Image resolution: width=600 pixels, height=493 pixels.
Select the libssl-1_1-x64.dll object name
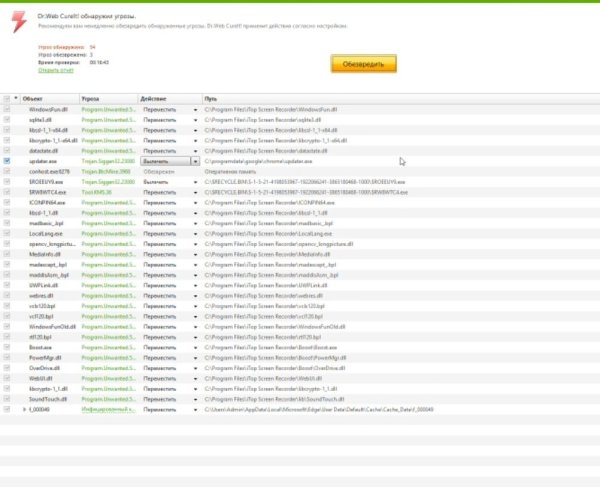tap(49, 130)
